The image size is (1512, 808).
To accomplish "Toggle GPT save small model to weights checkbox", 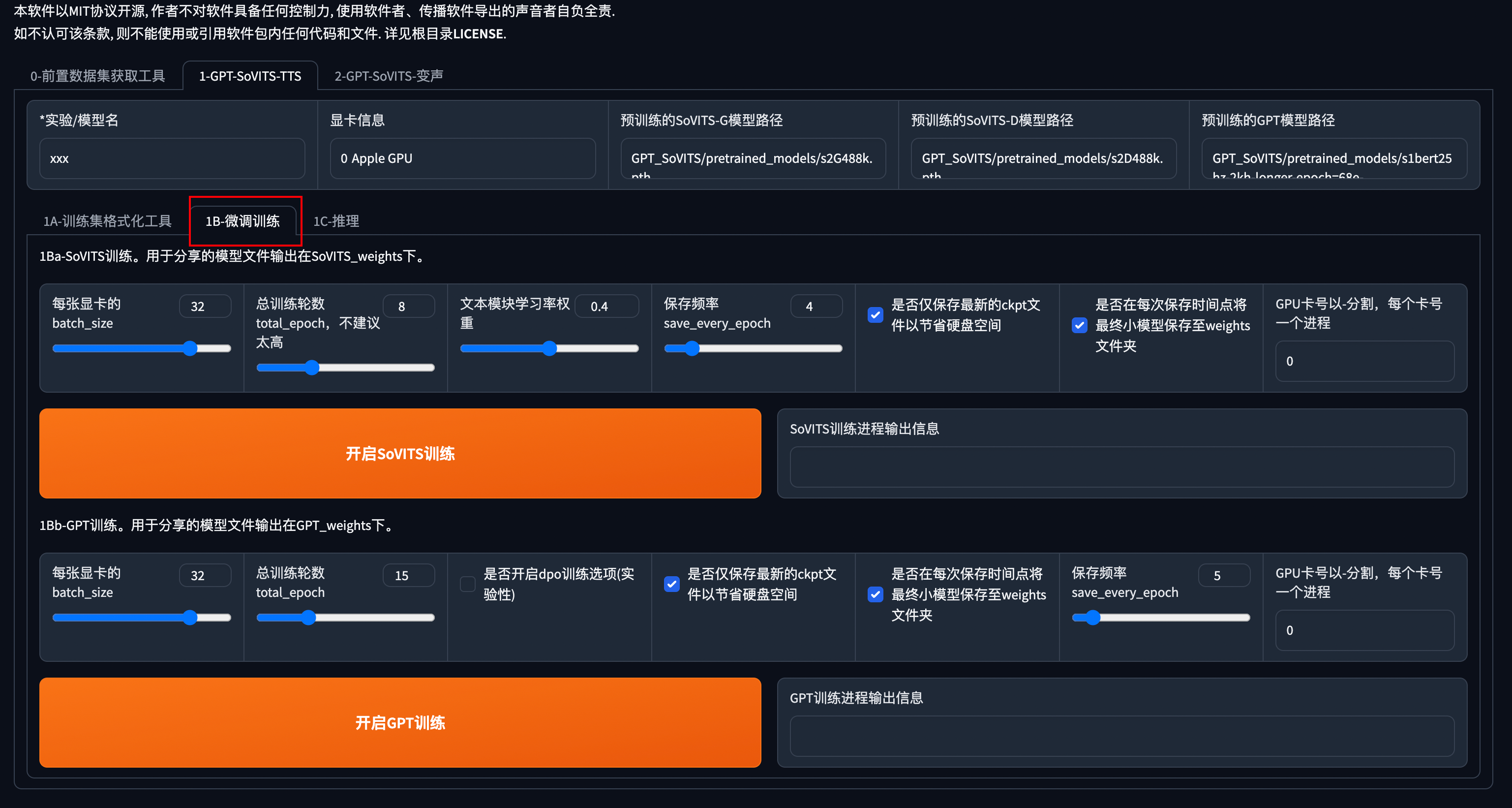I will pos(875,594).
